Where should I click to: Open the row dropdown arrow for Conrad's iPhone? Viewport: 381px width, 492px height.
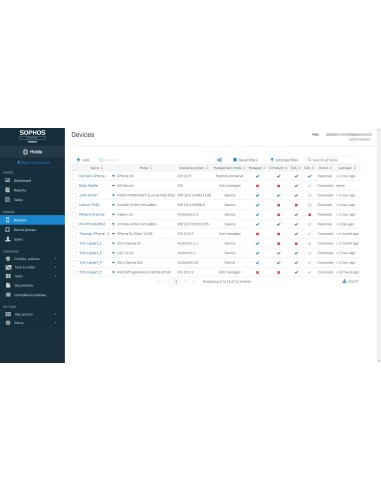click(x=113, y=176)
